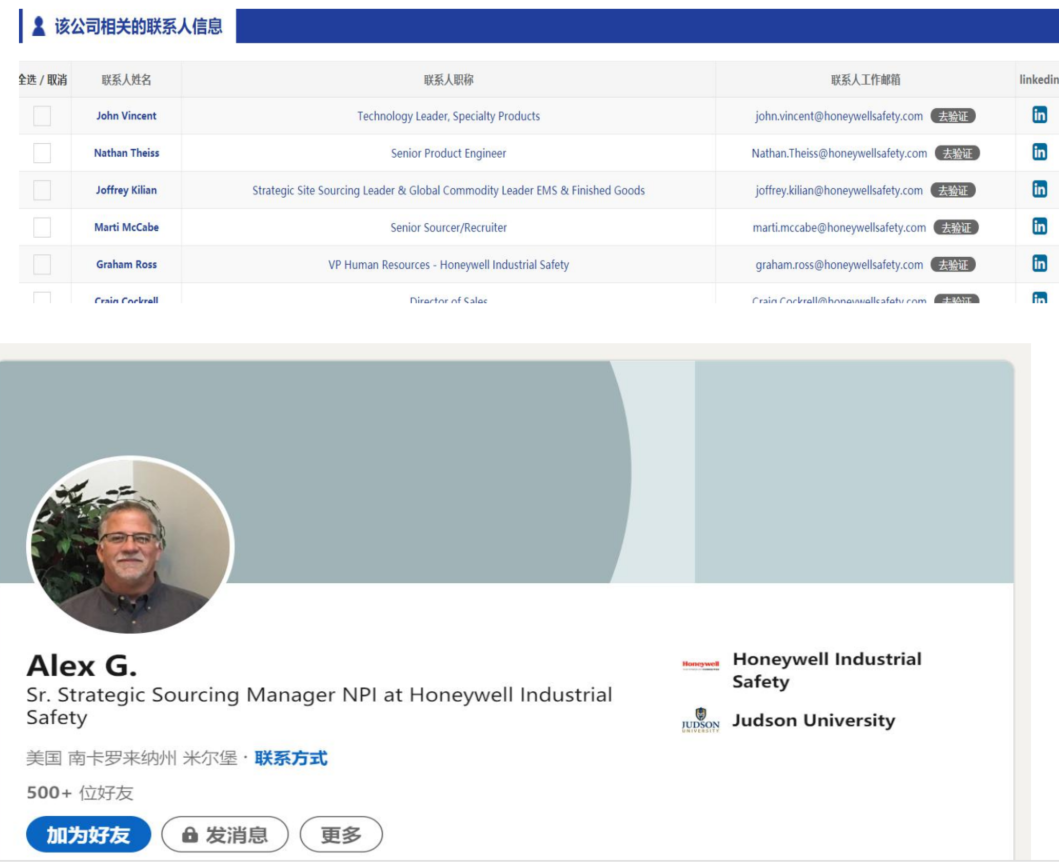Click the 该公司相关的联系人信息 section title

[138, 26]
